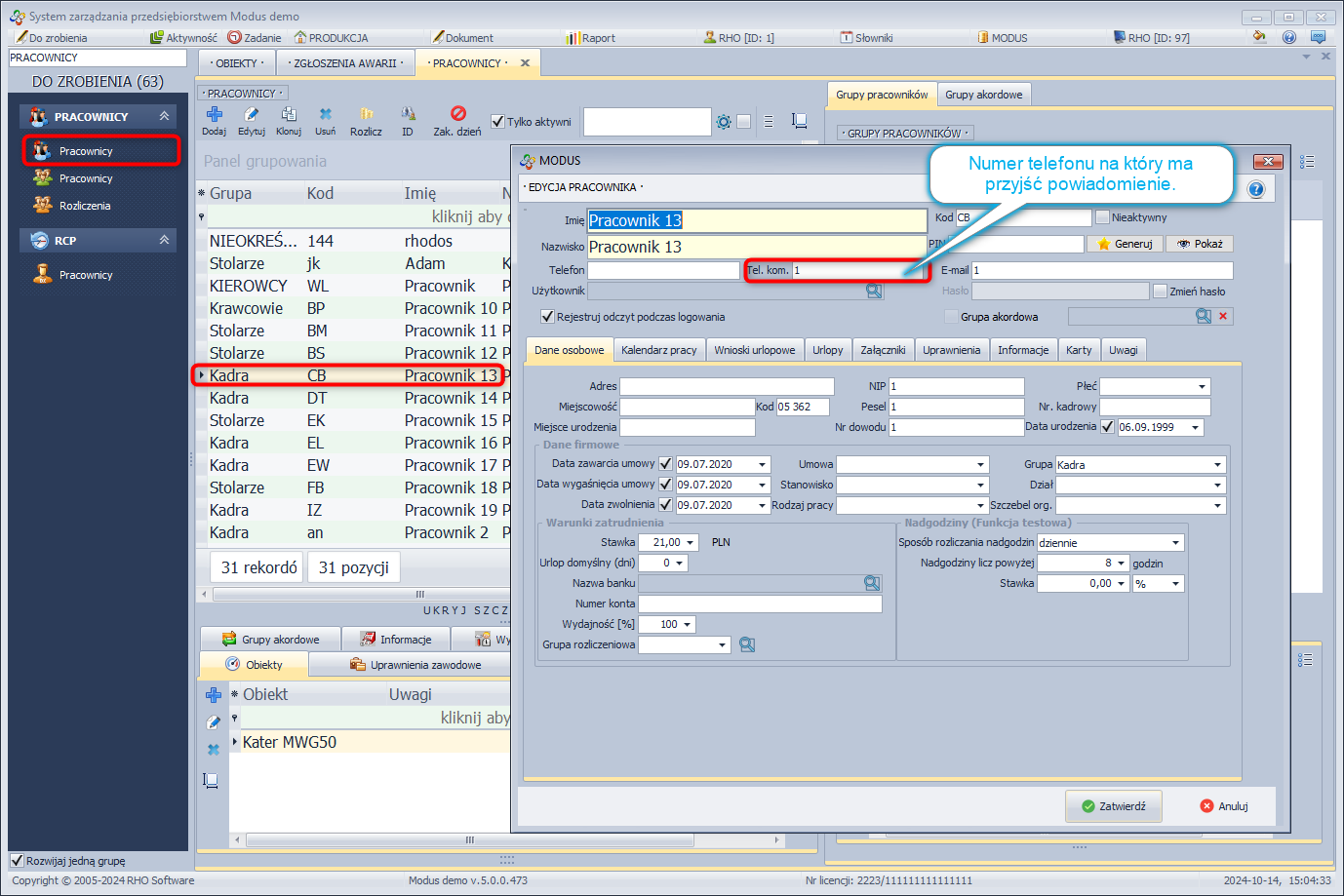Open the Grupa dropdown showing Kadra
This screenshot has width=1344, height=896.
[x=1217, y=465]
